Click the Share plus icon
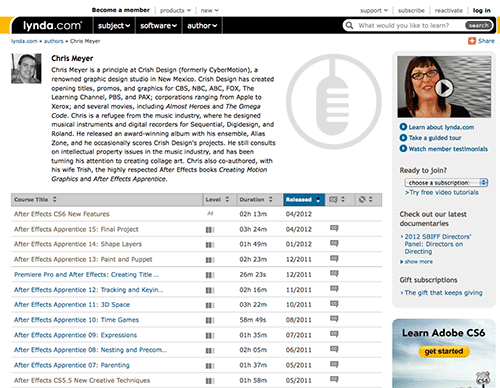This screenshot has height=388, width=500. (x=472, y=41)
